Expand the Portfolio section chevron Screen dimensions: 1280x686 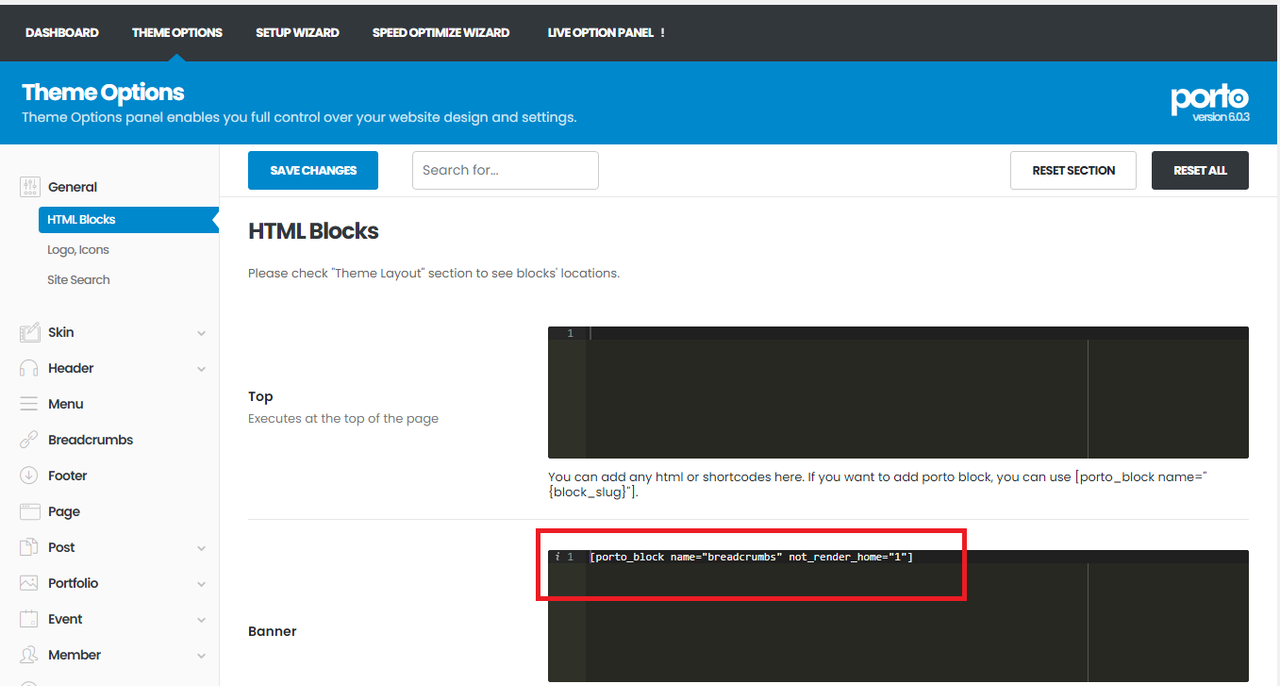tap(201, 584)
